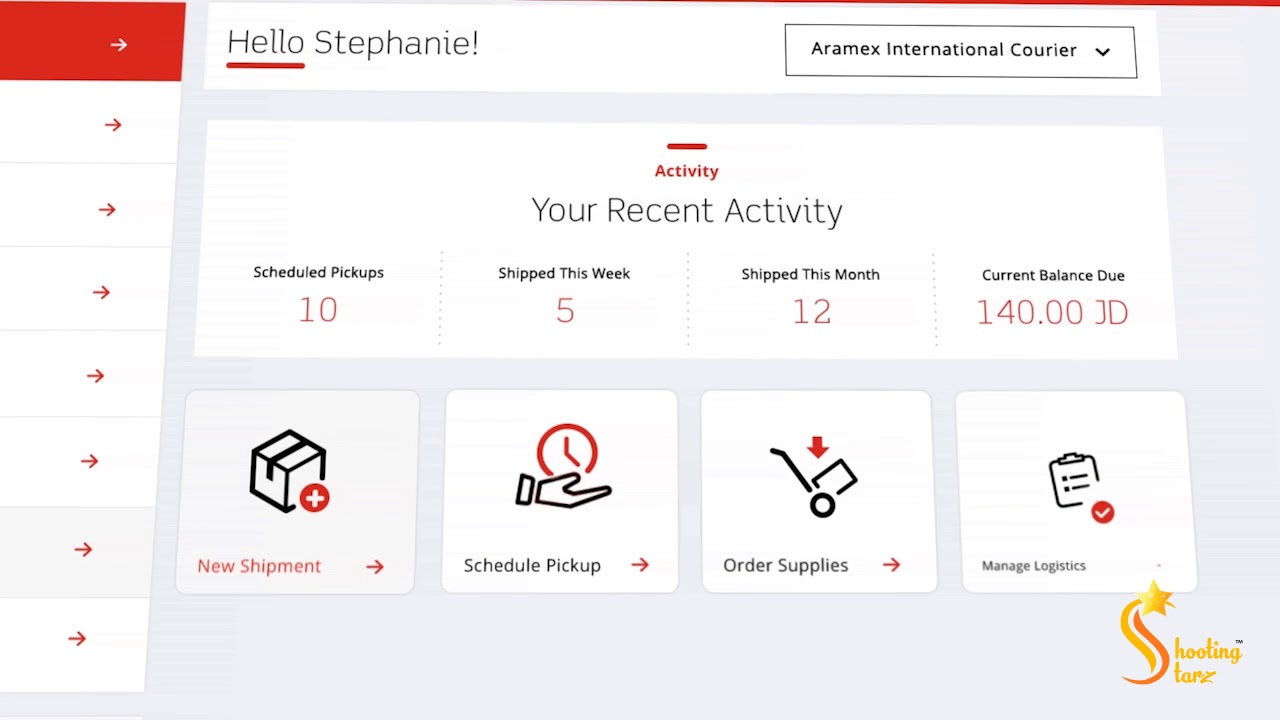1280x720 pixels.
Task: Click the Shipped This Month label
Action: pyautogui.click(x=810, y=274)
